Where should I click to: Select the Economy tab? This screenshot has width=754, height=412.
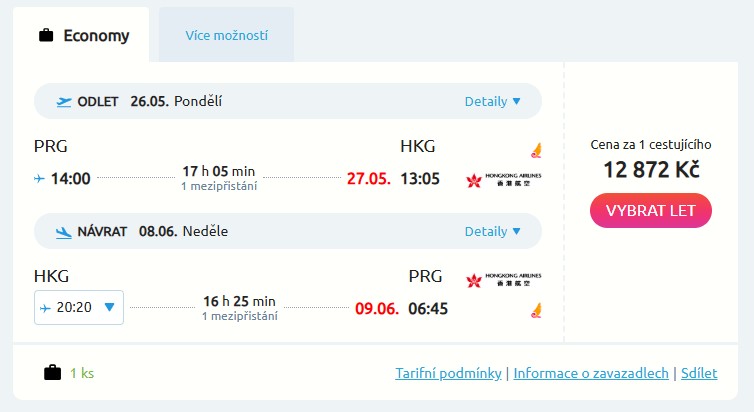[x=84, y=36]
